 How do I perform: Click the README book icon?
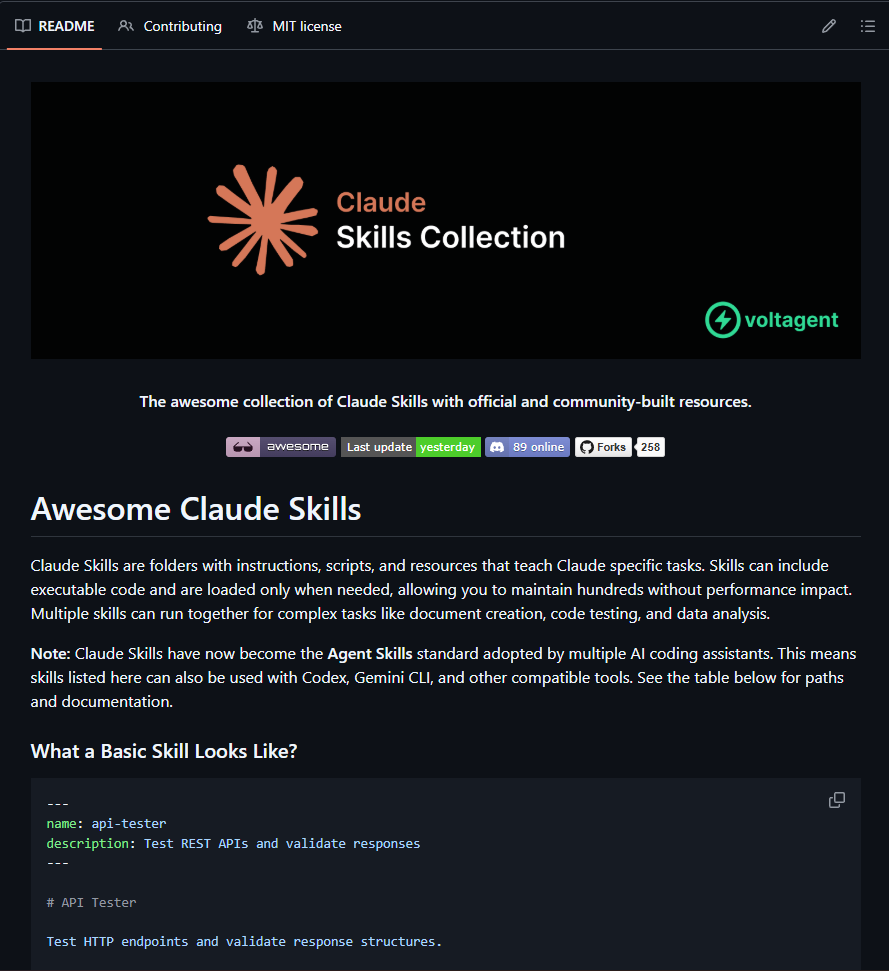point(23,26)
